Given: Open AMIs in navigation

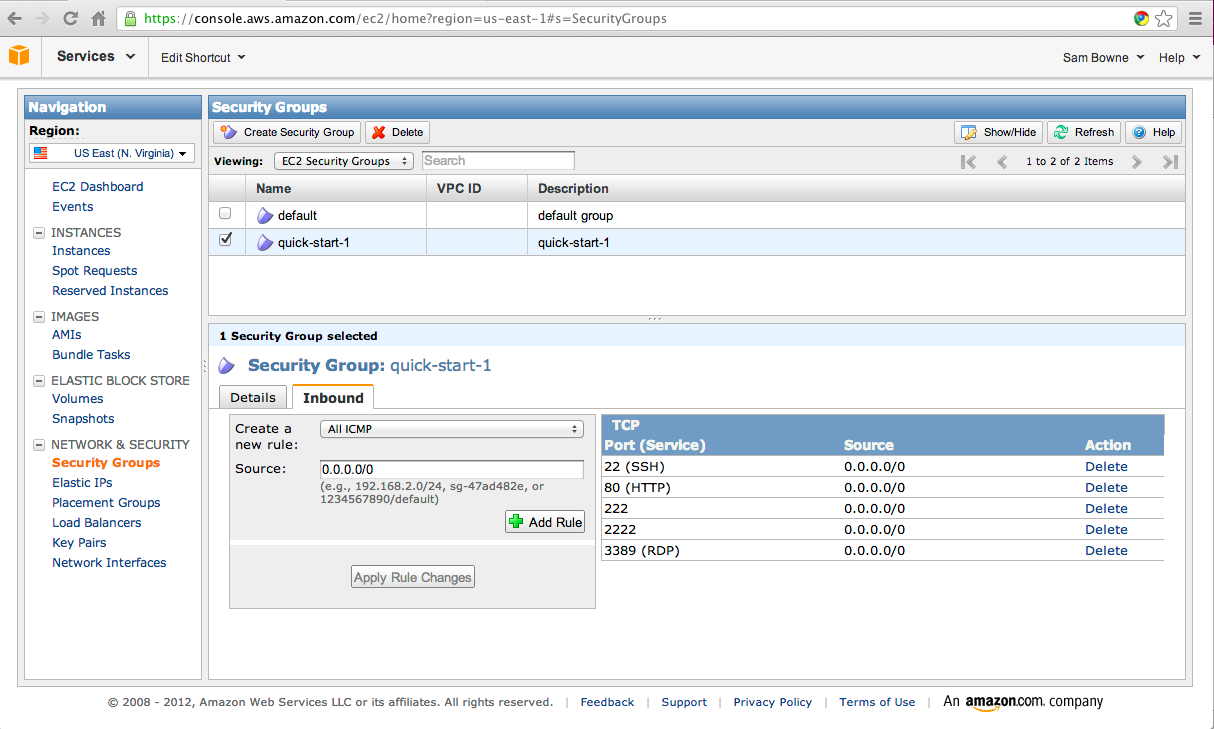Looking at the screenshot, I should pos(66,335).
